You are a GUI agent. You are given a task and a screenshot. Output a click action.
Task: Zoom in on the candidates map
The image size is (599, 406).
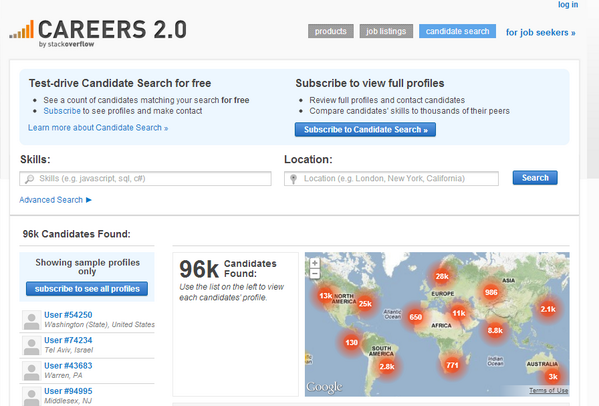coord(315,263)
